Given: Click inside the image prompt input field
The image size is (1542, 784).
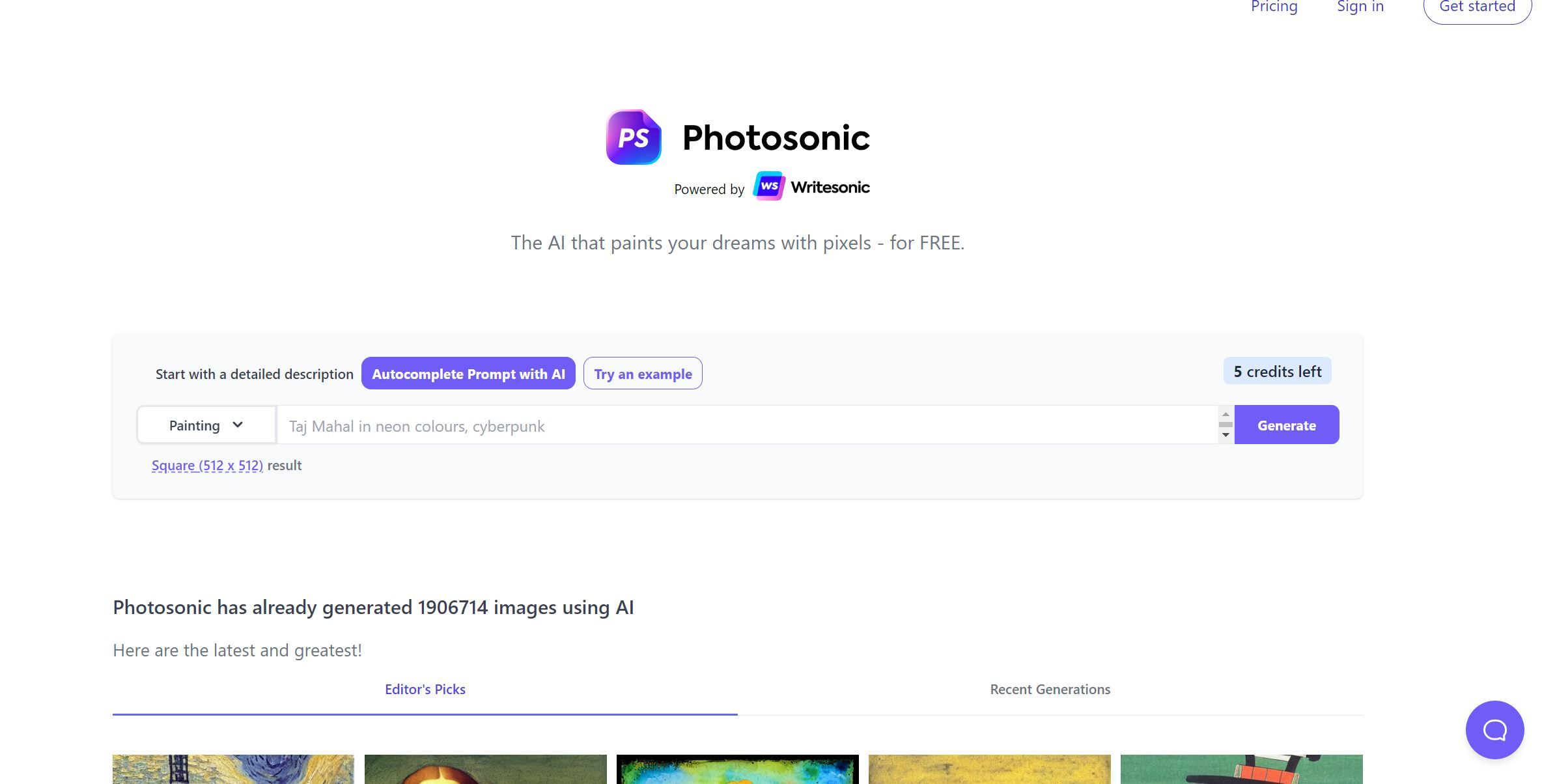Looking at the screenshot, I should coord(716,425).
